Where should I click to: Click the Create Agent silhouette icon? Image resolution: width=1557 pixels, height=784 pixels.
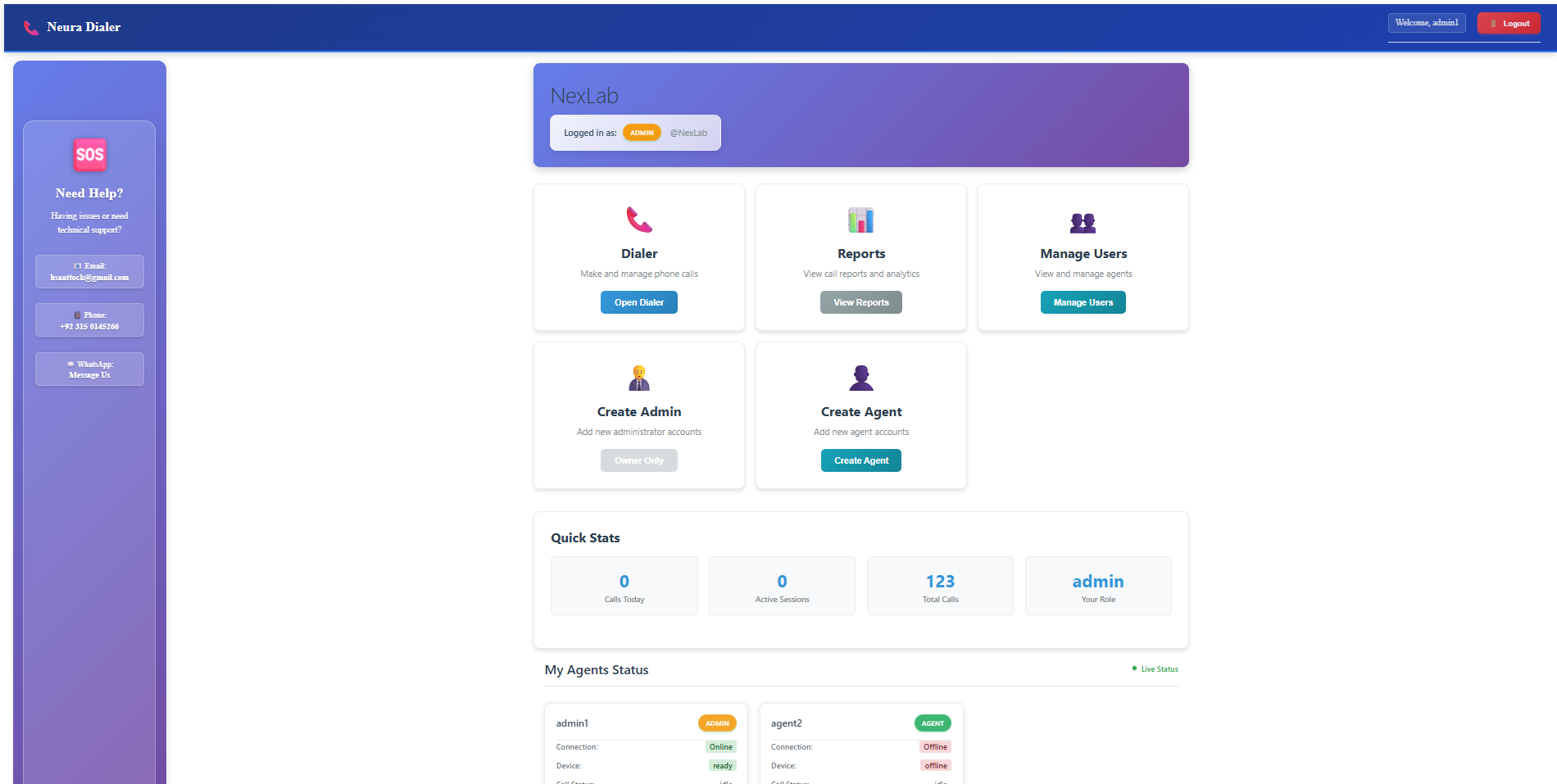click(x=860, y=378)
